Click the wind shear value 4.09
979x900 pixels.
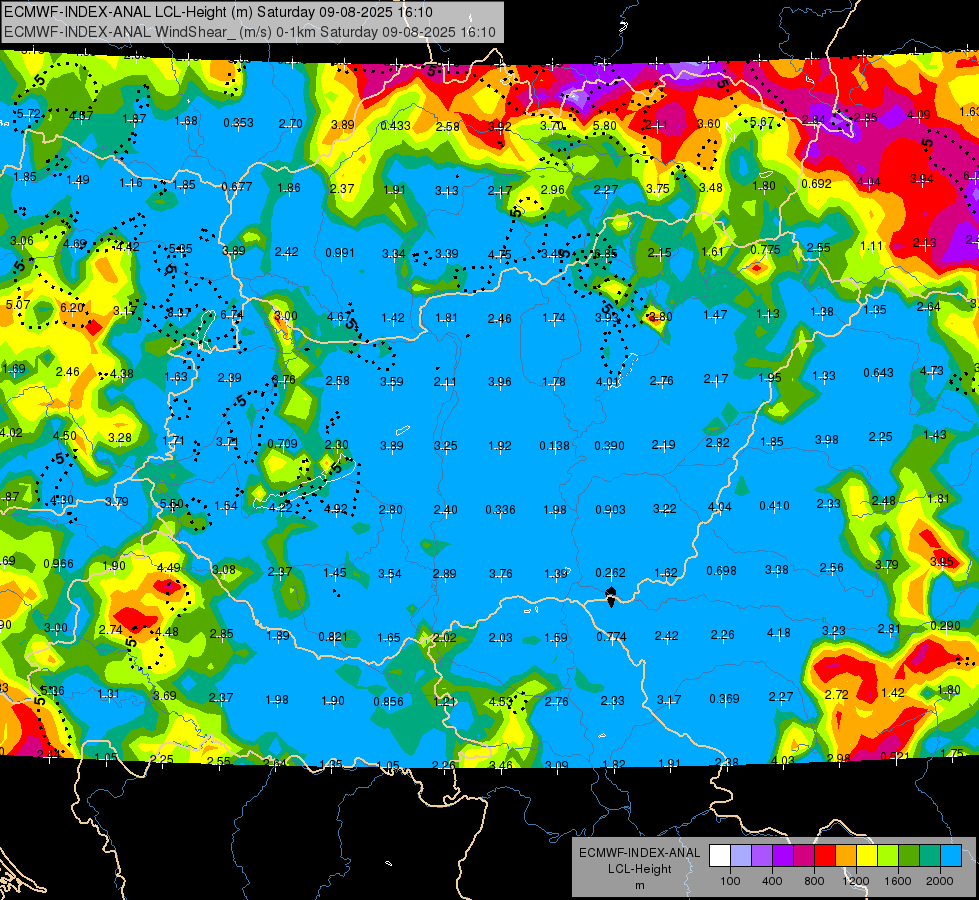point(918,115)
